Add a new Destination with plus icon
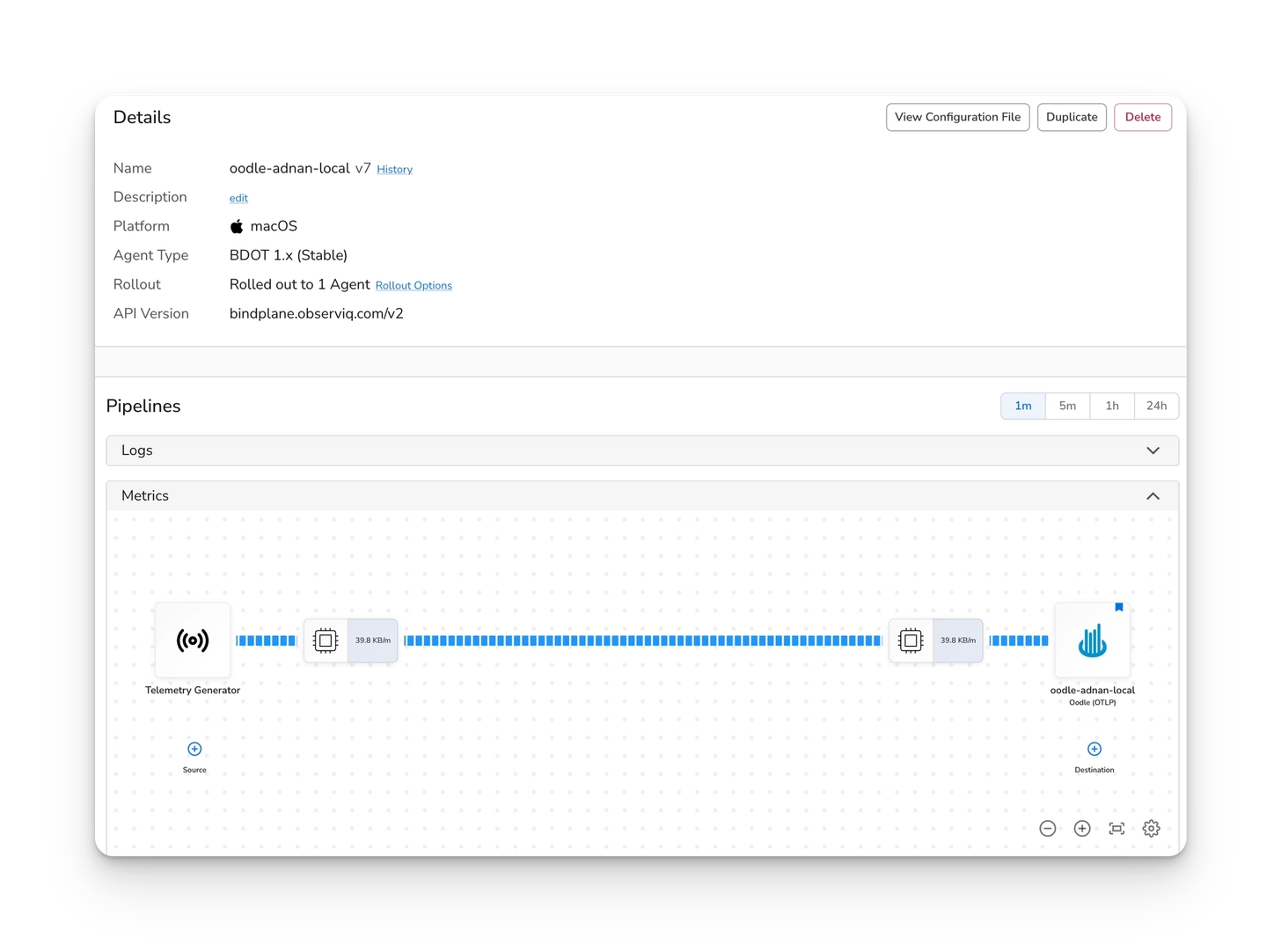The width and height of the screenshot is (1281, 952). point(1094,749)
